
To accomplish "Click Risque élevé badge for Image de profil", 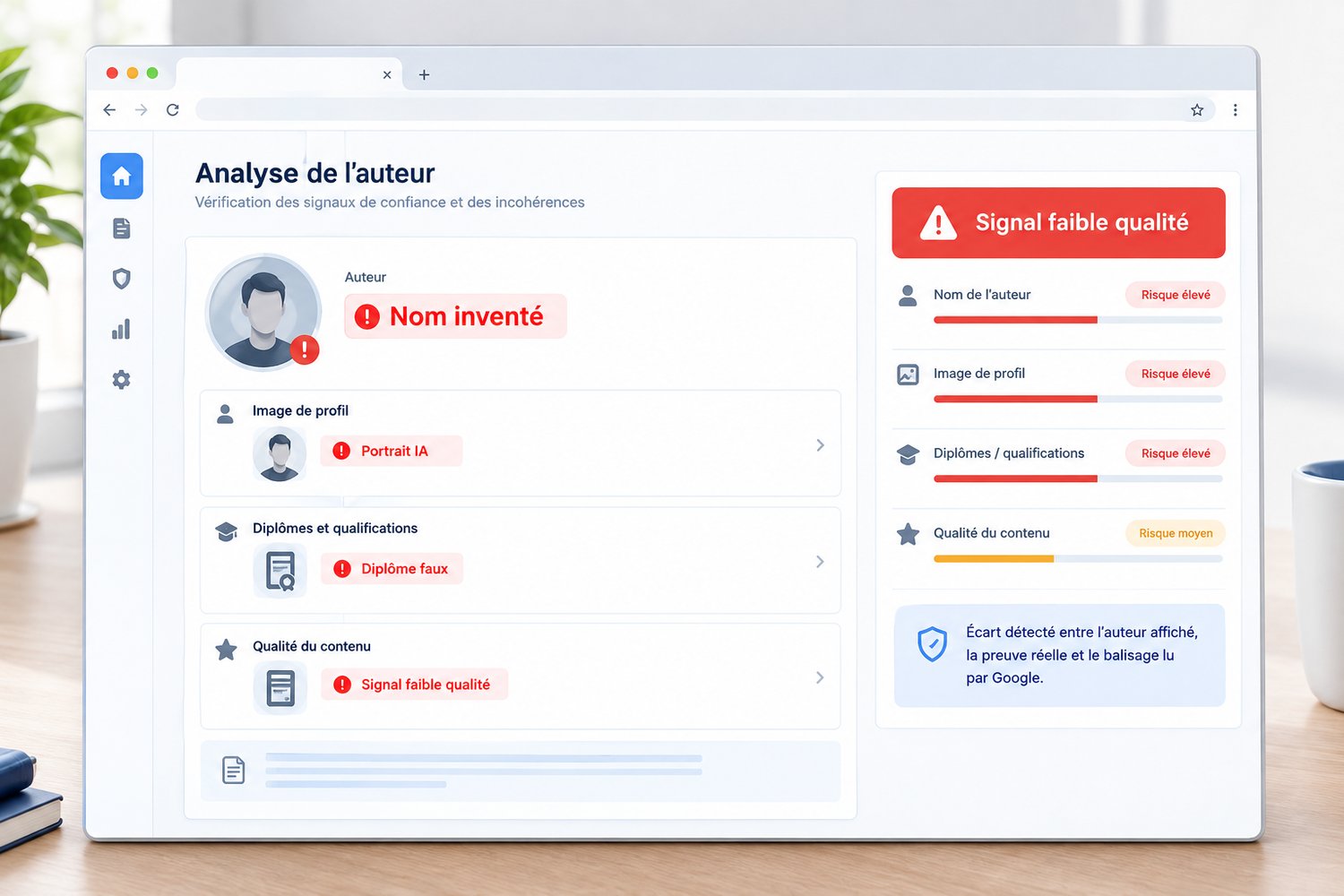I will tap(1176, 374).
